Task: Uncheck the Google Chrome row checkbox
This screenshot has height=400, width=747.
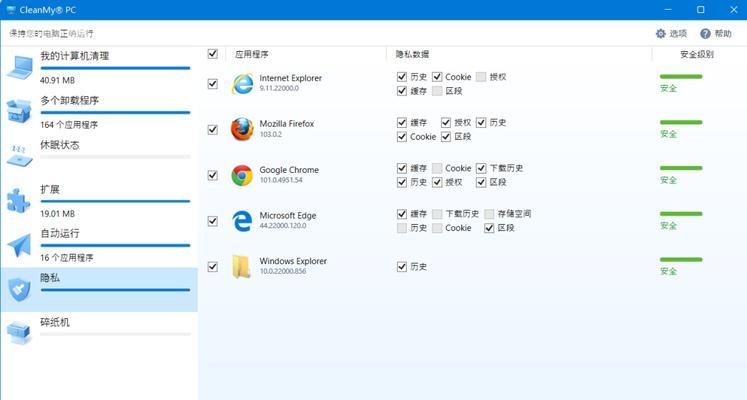Action: [x=212, y=175]
